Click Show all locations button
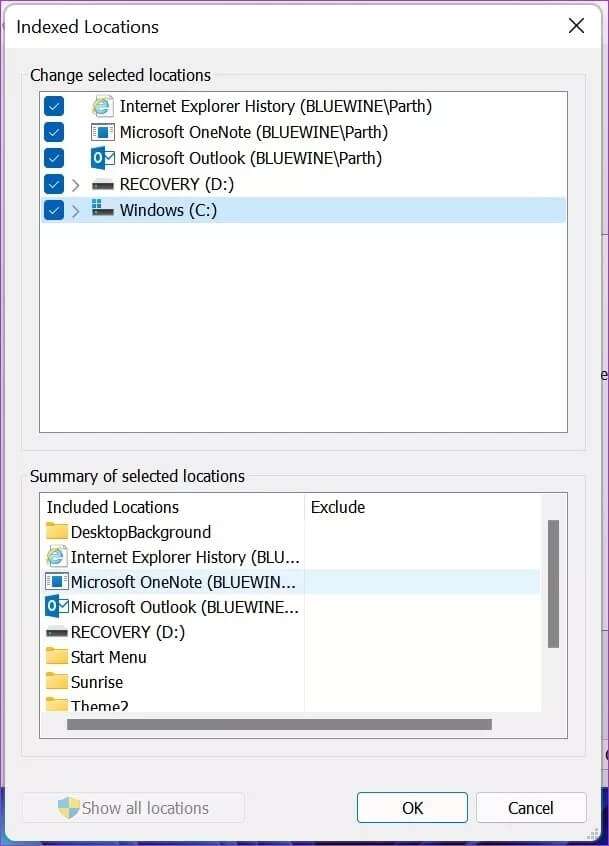This screenshot has height=846, width=609. [133, 807]
